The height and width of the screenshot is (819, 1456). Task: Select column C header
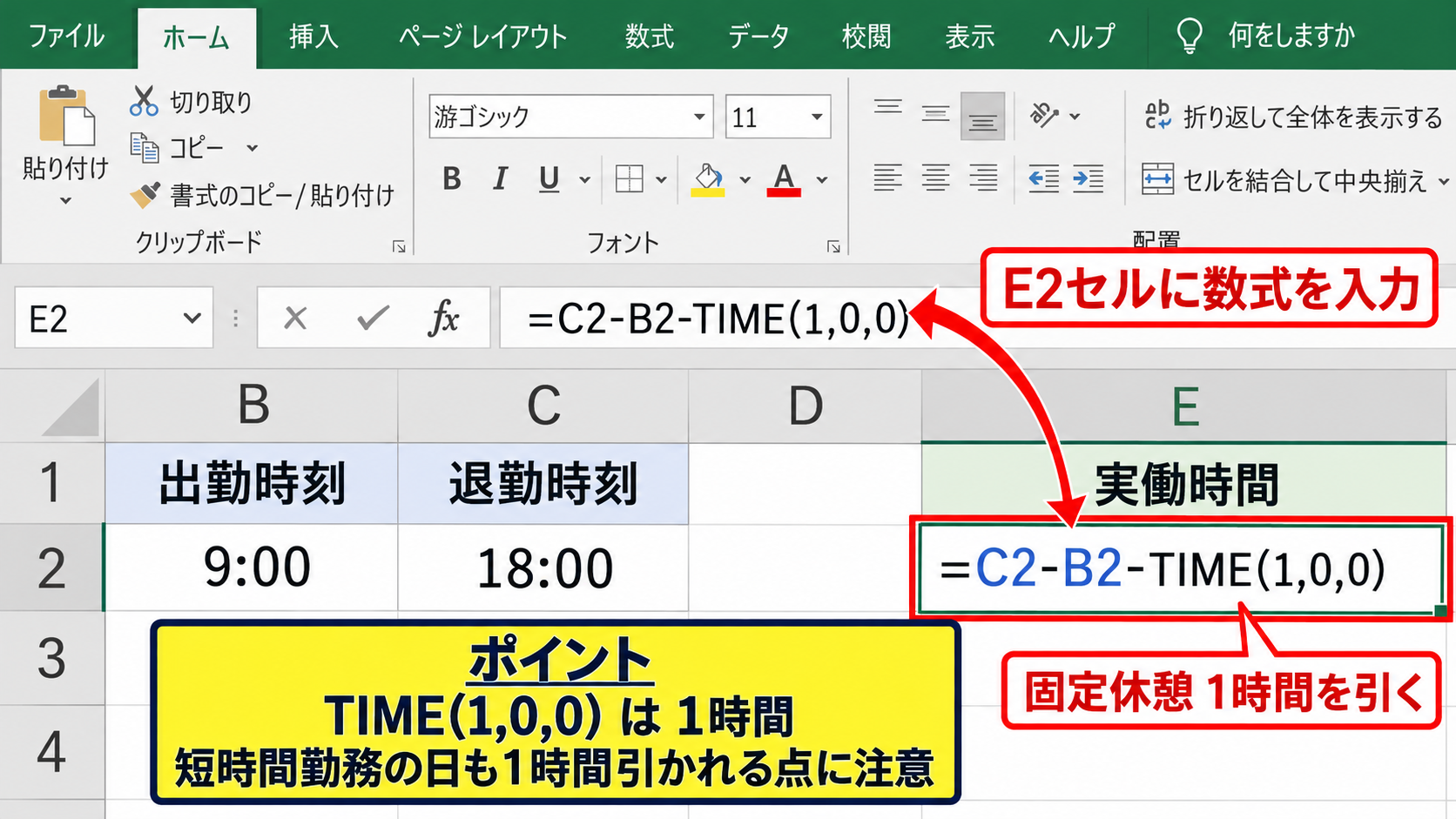coord(543,406)
